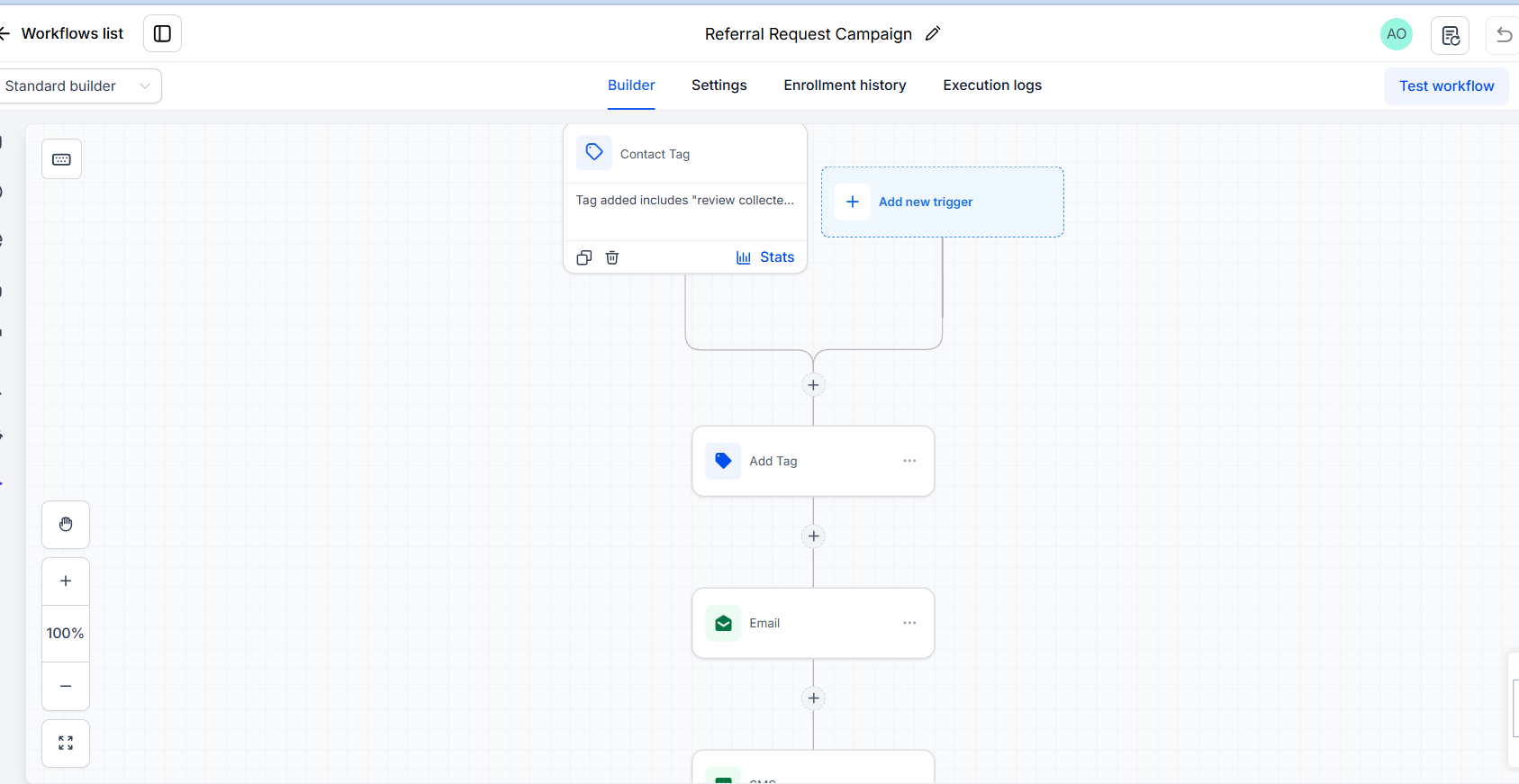1519x784 pixels.
Task: Click the Email step's green envelope icon
Action: pos(723,623)
